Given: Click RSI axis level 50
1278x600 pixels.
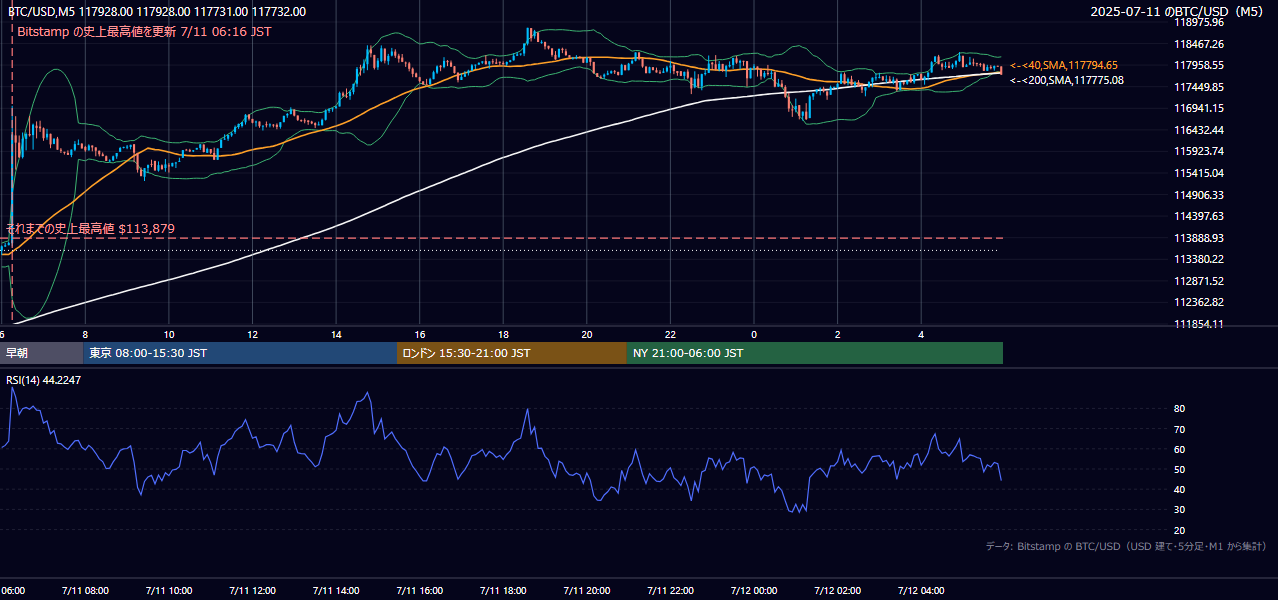Looking at the screenshot, I should tap(1180, 469).
